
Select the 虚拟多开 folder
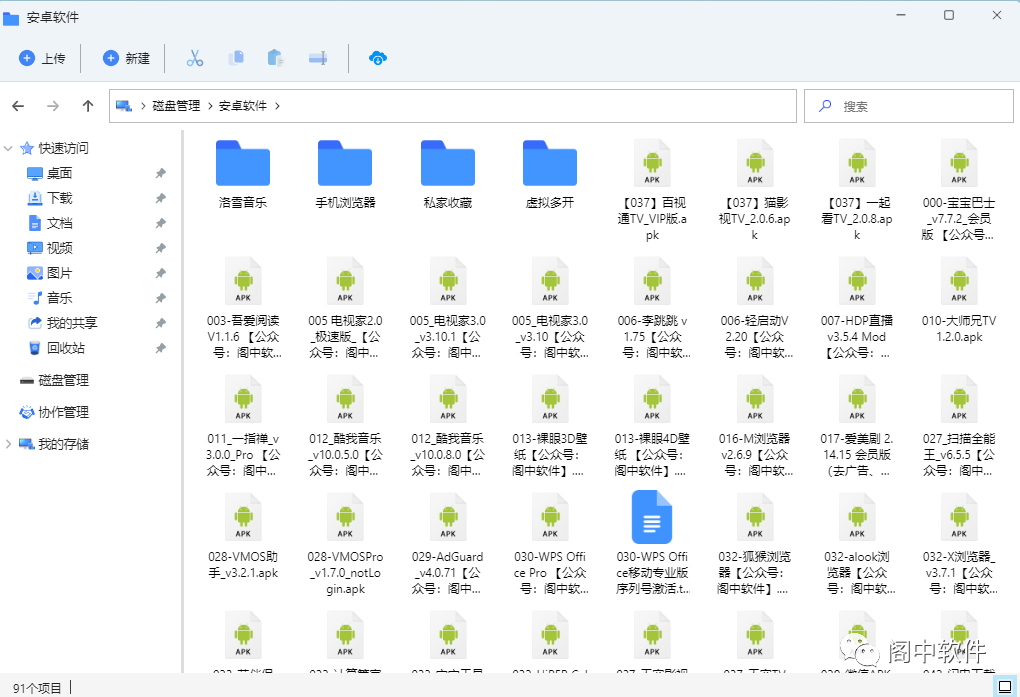click(550, 174)
